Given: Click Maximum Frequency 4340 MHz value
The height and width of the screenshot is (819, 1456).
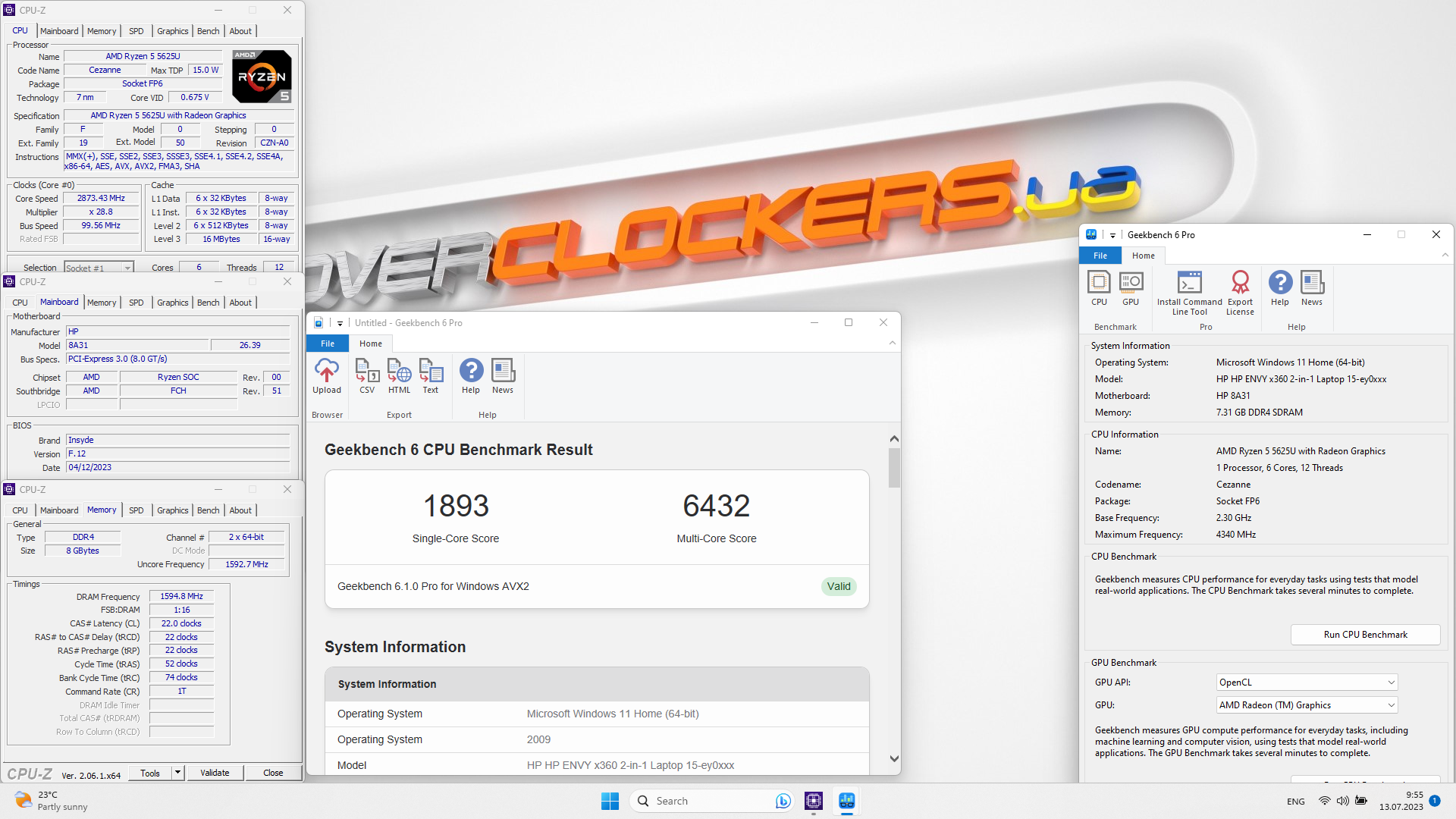Looking at the screenshot, I should 1236,535.
